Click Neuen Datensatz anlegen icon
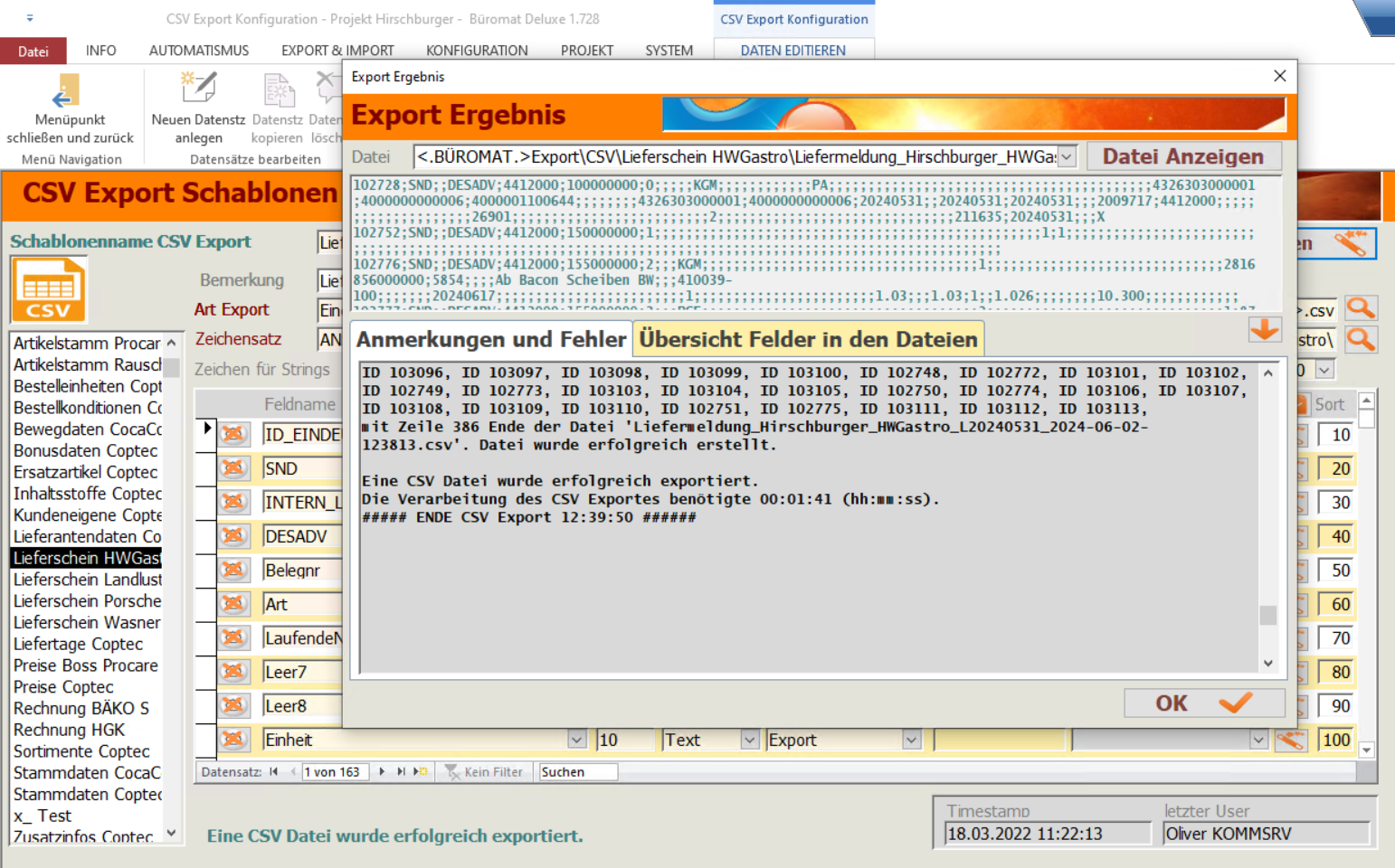This screenshot has width=1395, height=868. [198, 90]
